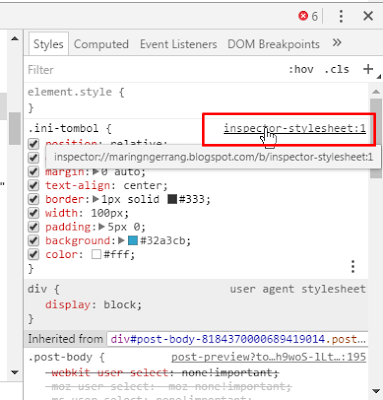The width and height of the screenshot is (383, 400).
Task: Open the div#post-body inherited element link
Action: click(x=238, y=339)
